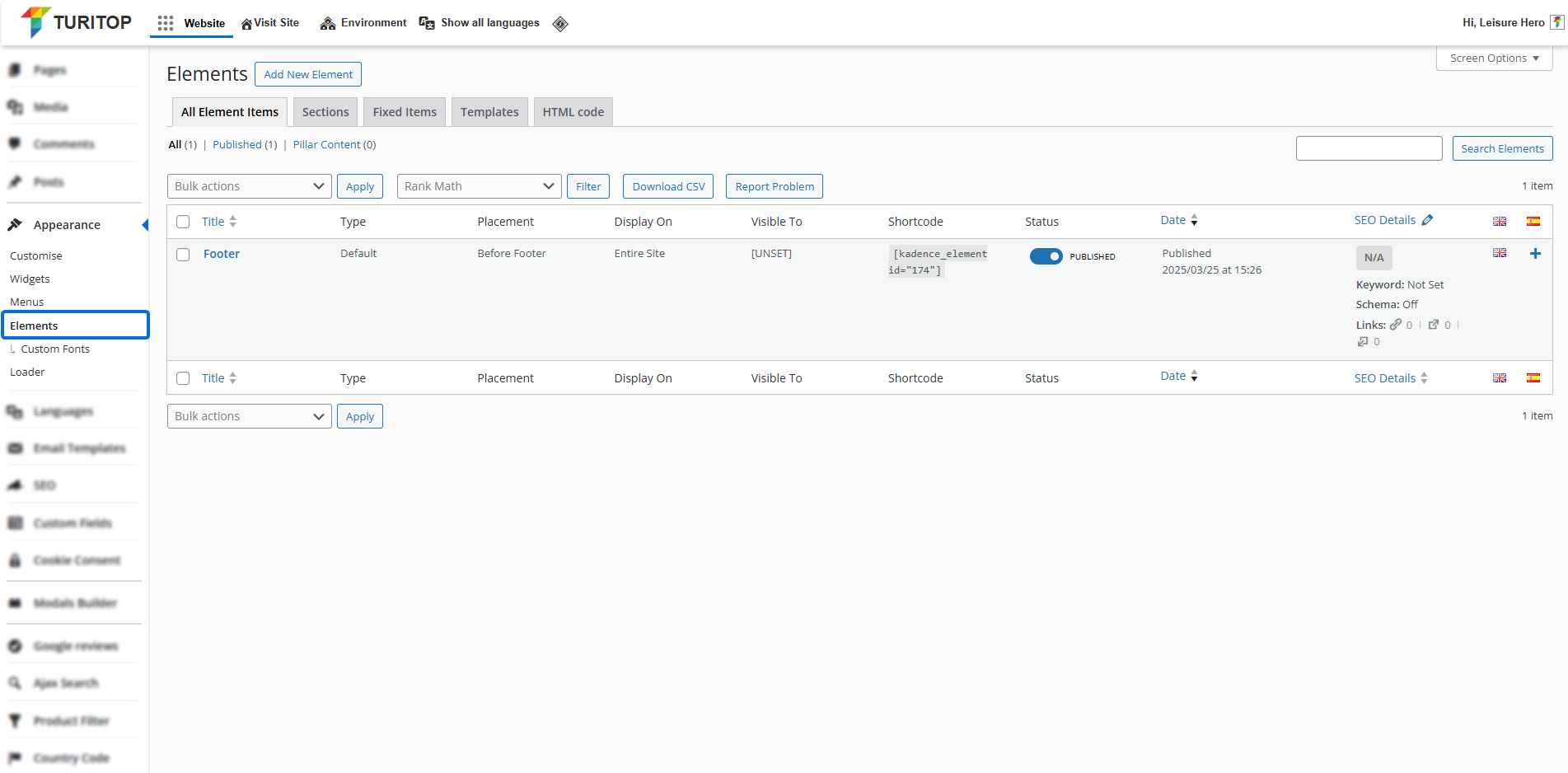1568x773 pixels.
Task: Open the Rank Math filter dropdown
Action: [479, 186]
